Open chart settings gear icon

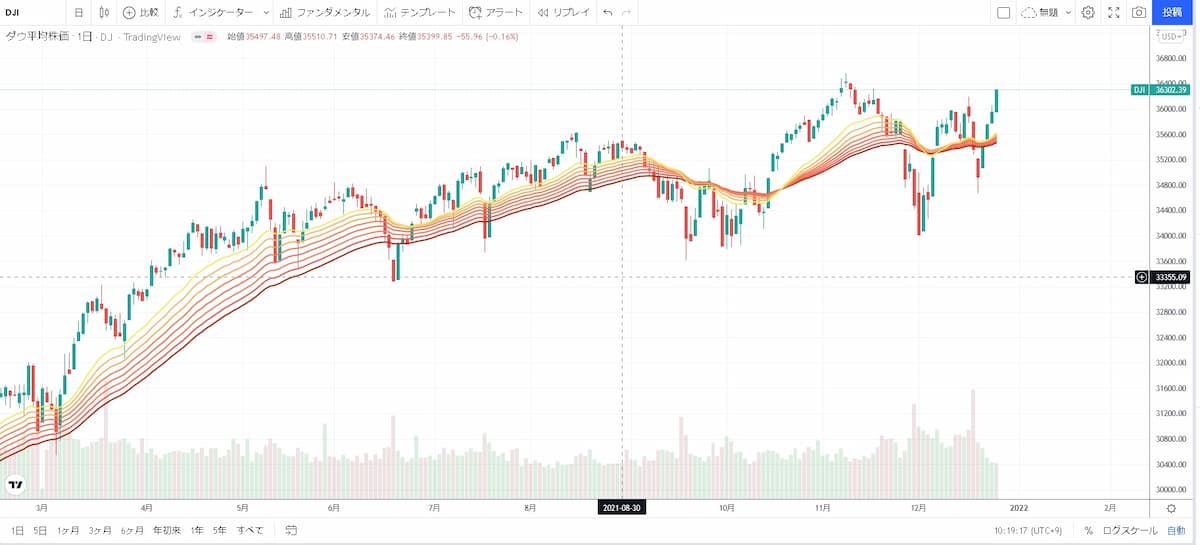(x=1088, y=13)
